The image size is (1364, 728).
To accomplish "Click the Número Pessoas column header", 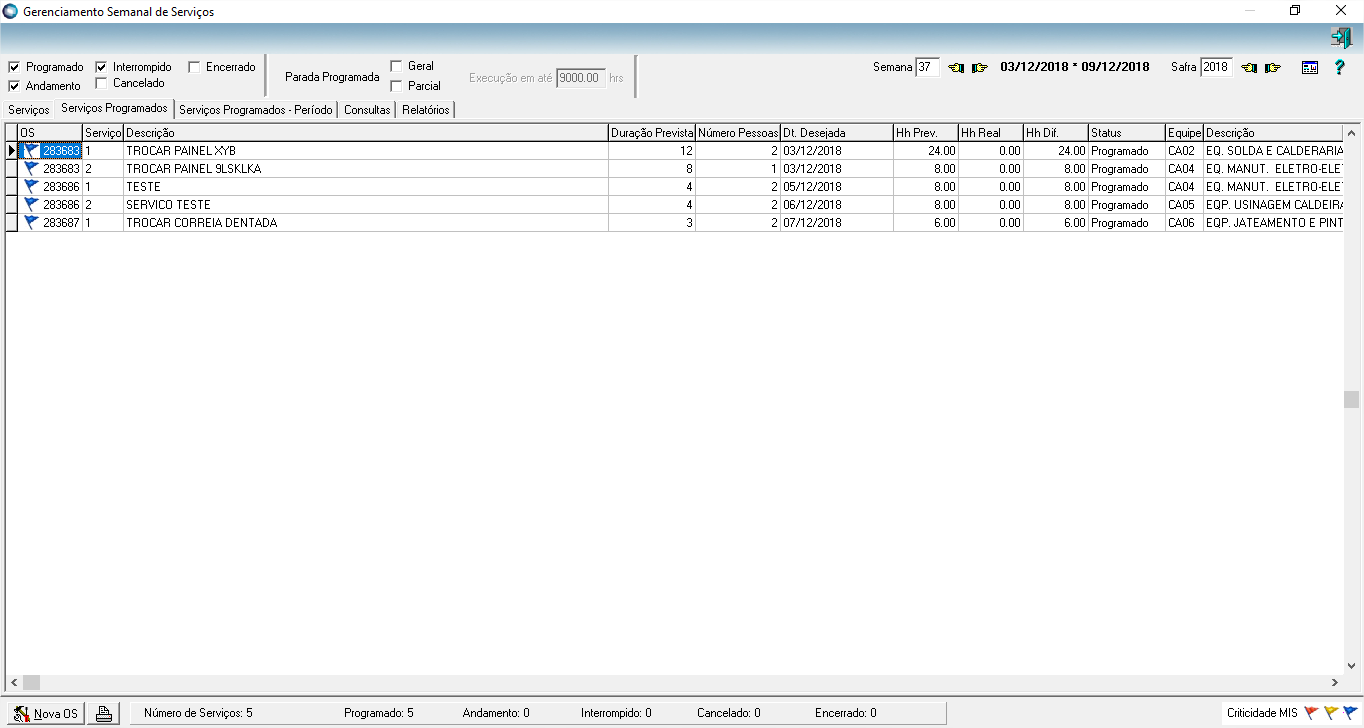I will click(738, 133).
